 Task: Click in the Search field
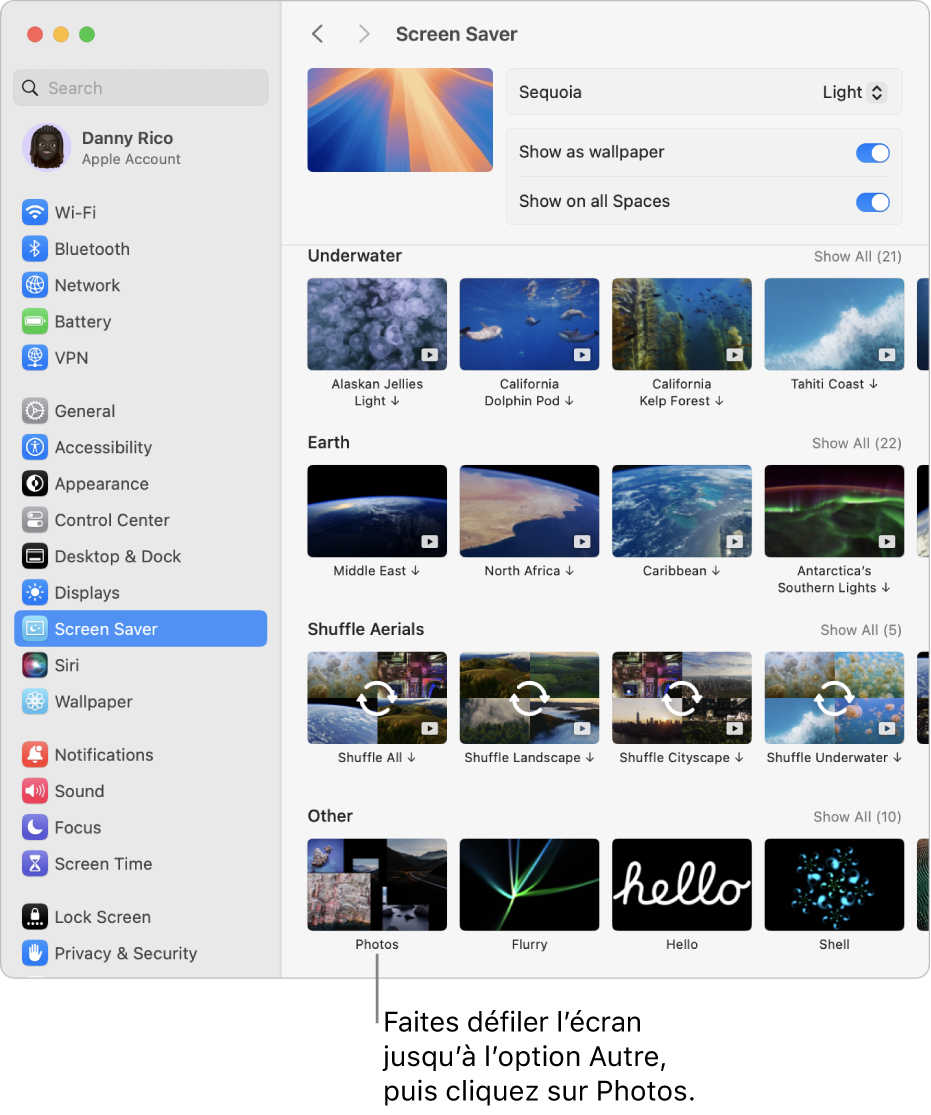(x=141, y=87)
